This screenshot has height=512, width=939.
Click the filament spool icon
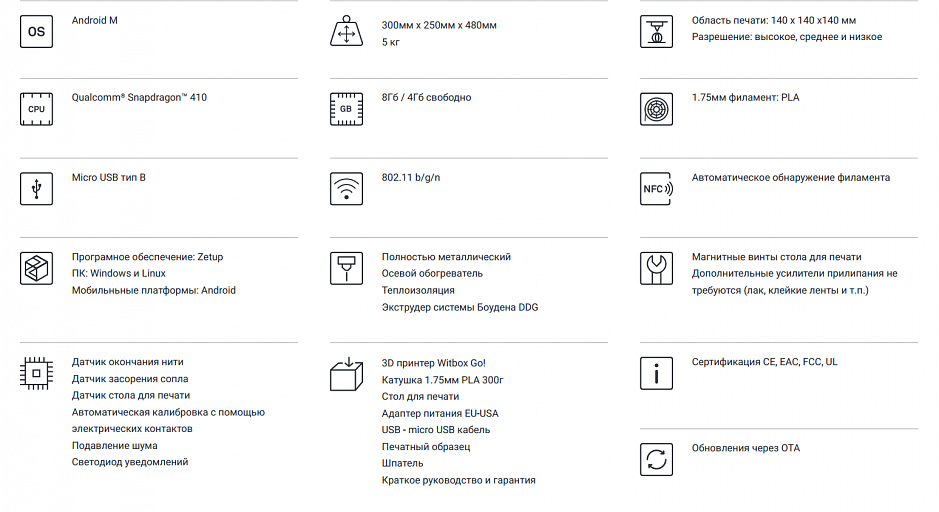(x=656, y=109)
